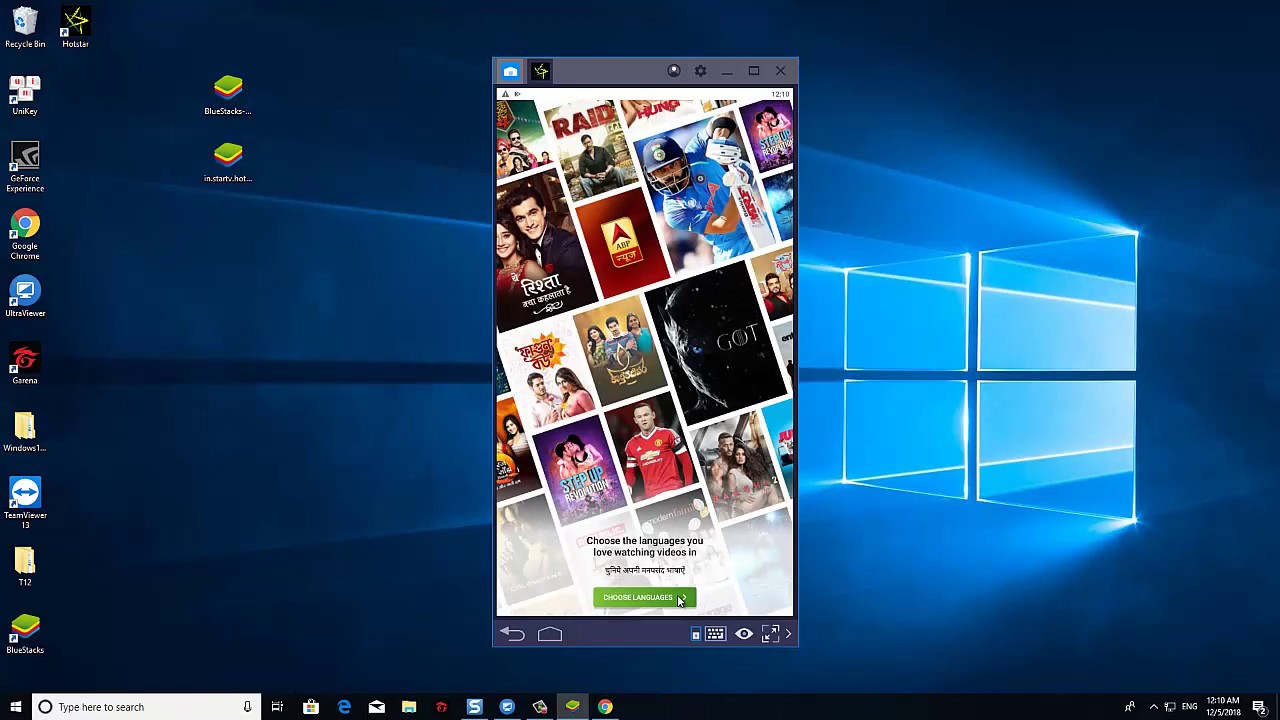The height and width of the screenshot is (720, 1280).
Task: Show hidden system tray icons
Action: [x=1153, y=707]
